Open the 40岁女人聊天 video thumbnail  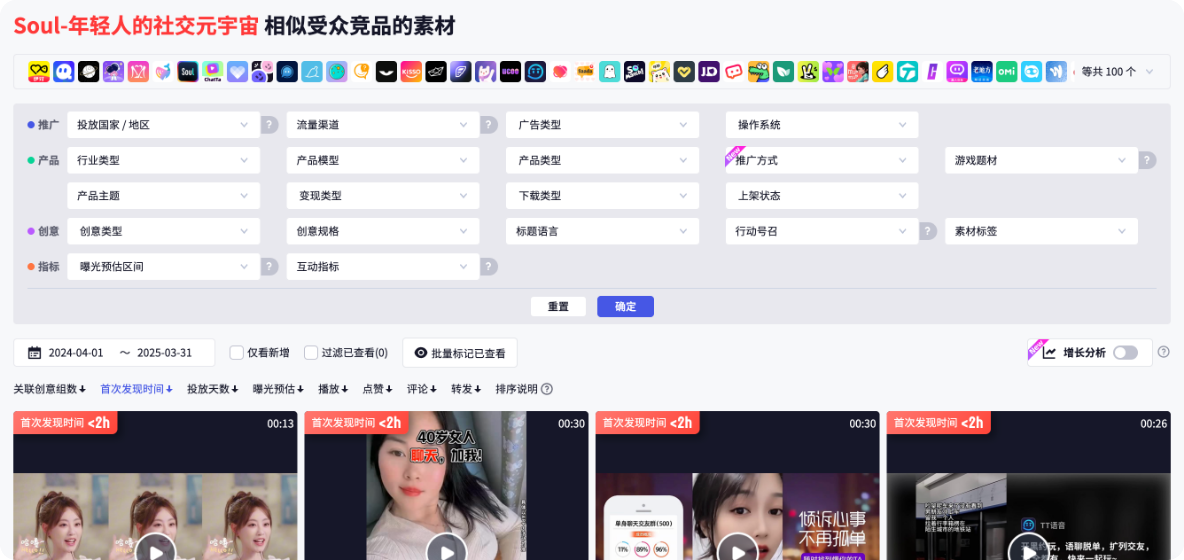click(x=446, y=486)
